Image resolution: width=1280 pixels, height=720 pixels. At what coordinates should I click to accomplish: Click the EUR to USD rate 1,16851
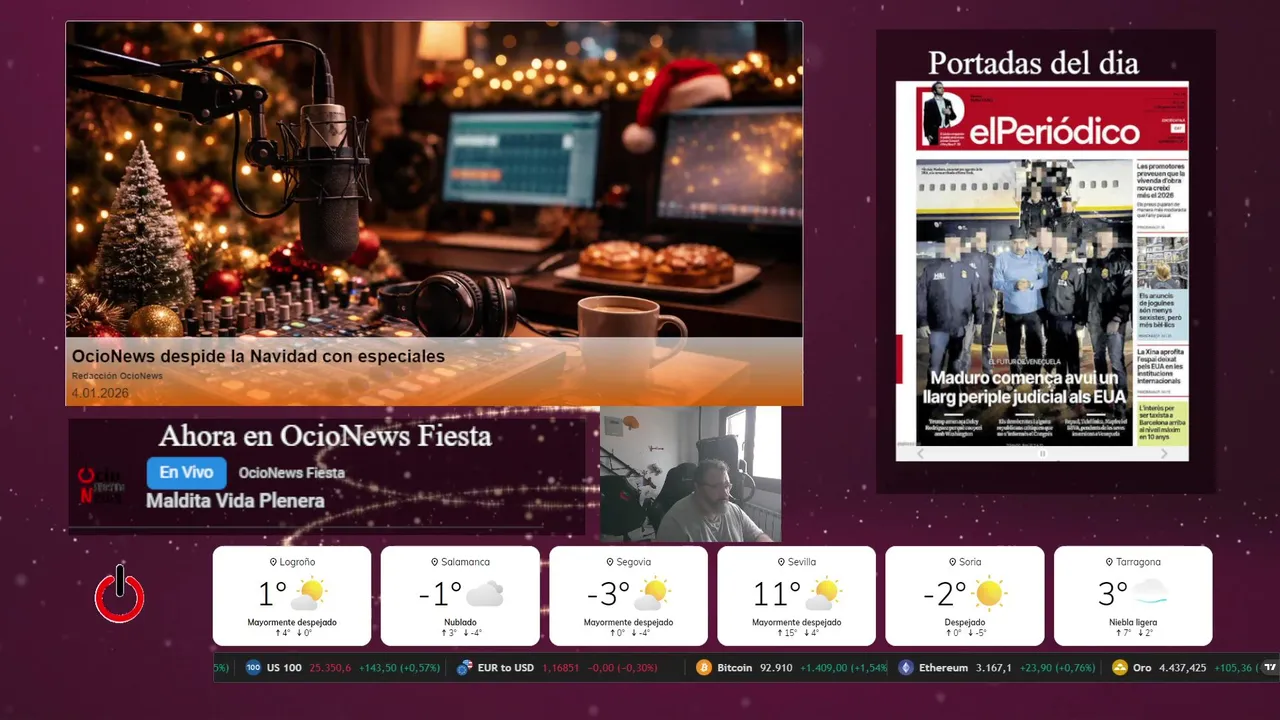tap(560, 668)
